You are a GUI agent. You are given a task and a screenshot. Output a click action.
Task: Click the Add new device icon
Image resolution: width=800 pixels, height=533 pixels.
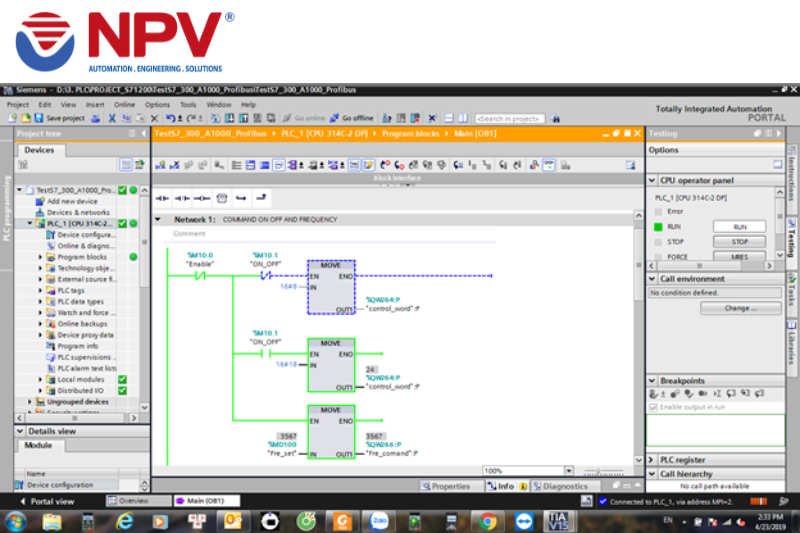coord(40,201)
